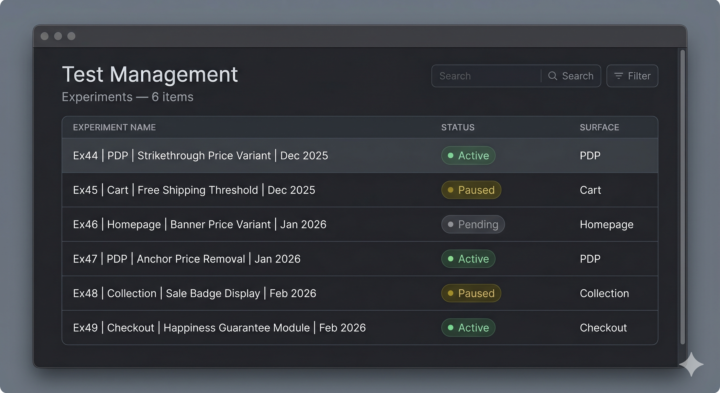Click the vertical scrollbar on right edge
The height and width of the screenshot is (393, 720).
682,197
